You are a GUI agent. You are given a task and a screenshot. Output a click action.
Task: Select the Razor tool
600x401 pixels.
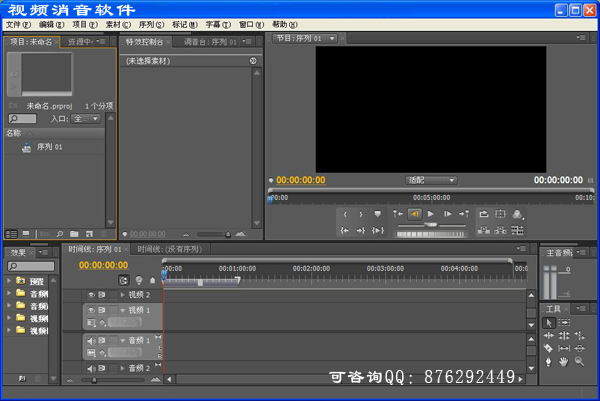coord(548,349)
